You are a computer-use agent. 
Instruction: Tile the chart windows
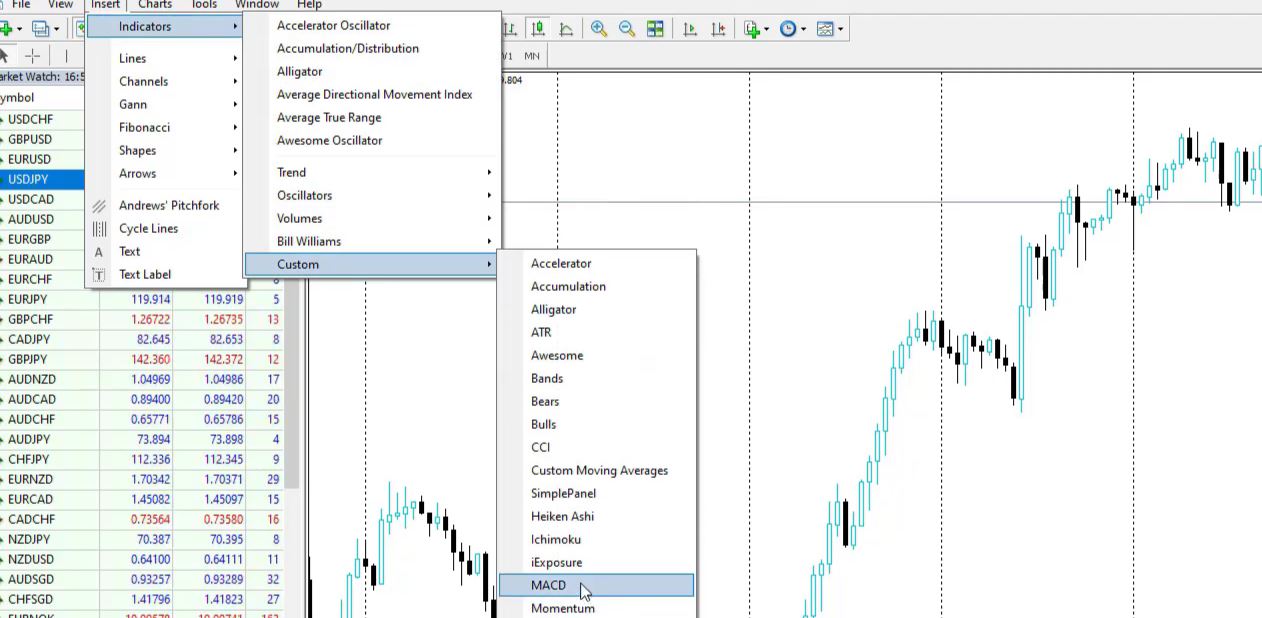click(x=655, y=28)
